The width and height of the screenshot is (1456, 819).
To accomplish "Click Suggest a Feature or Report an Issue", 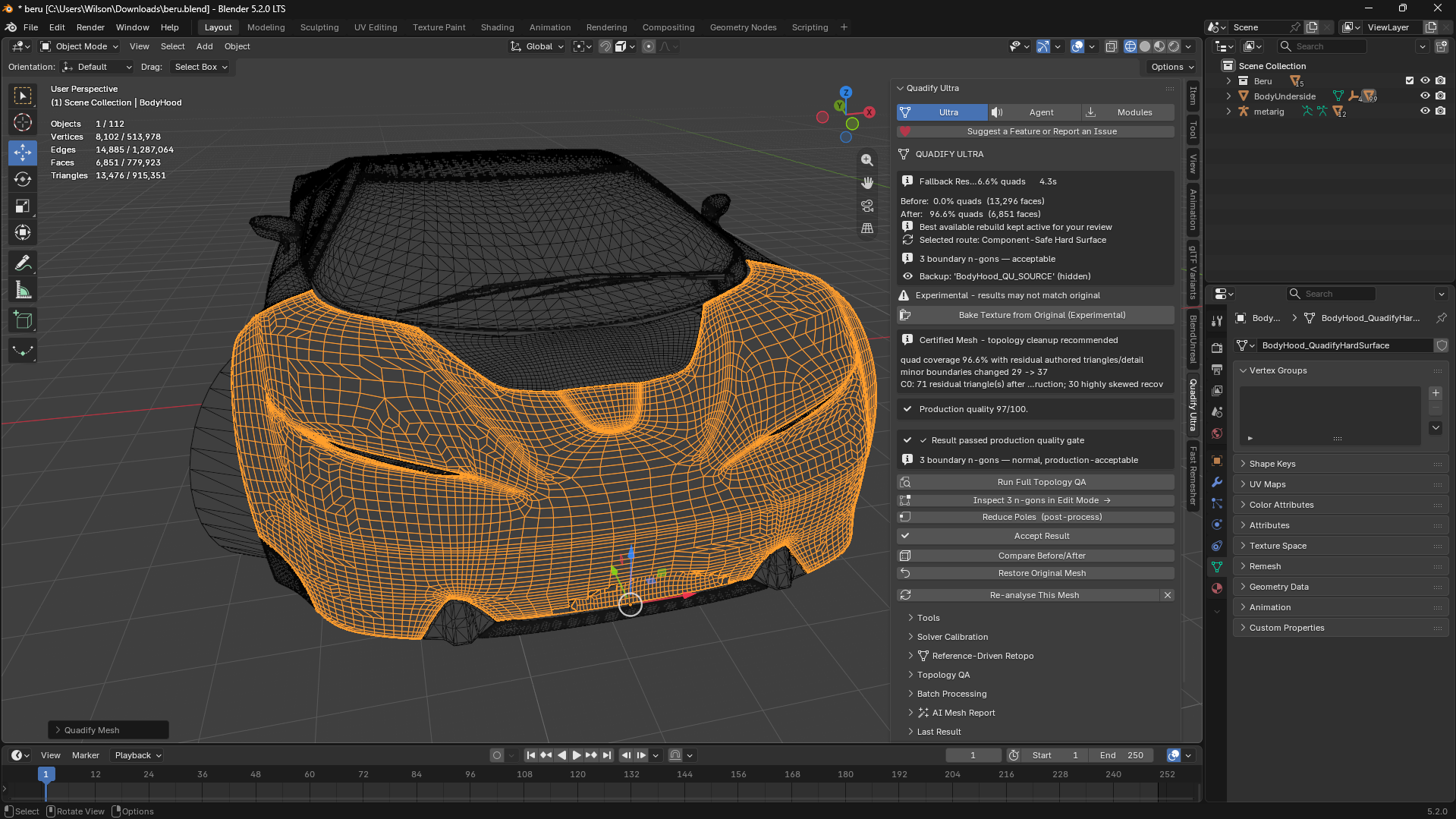I will click(1036, 131).
